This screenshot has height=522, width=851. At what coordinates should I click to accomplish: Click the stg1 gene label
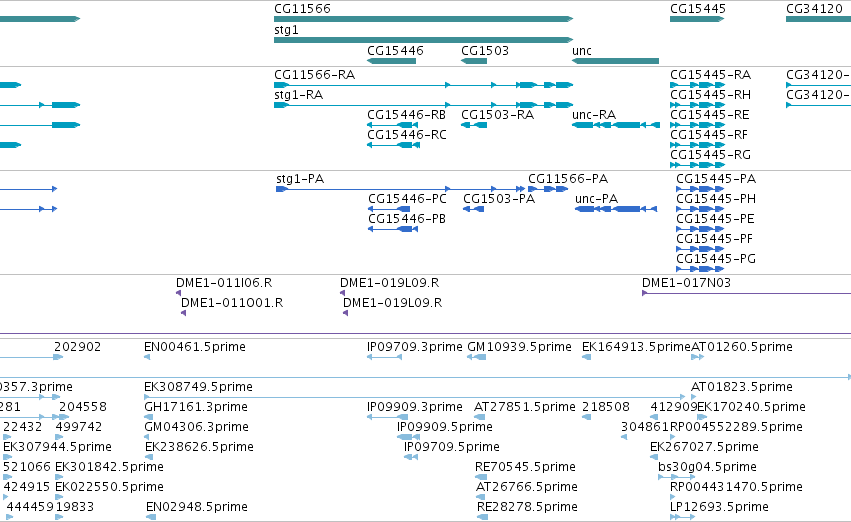286,30
